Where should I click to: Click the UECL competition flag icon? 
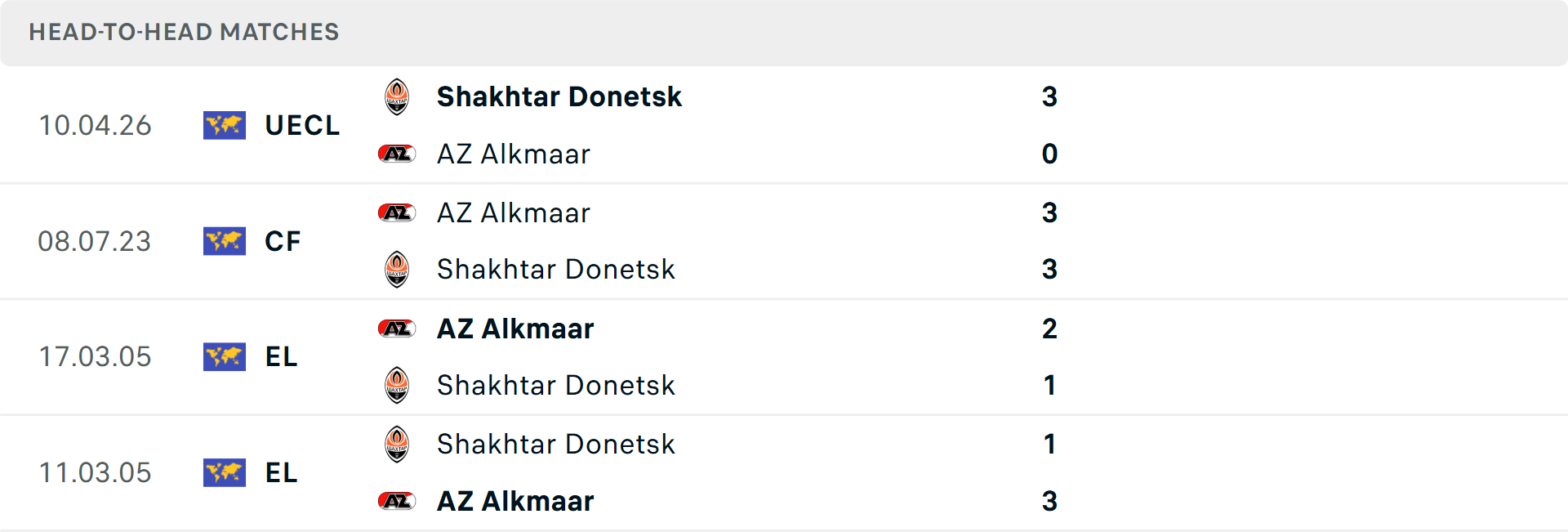click(225, 126)
